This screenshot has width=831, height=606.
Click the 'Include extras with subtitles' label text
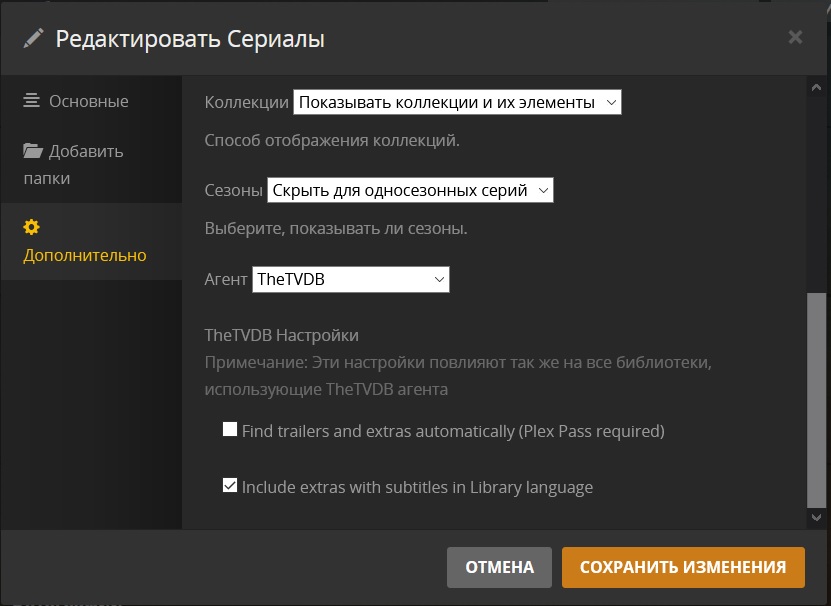tap(417, 488)
